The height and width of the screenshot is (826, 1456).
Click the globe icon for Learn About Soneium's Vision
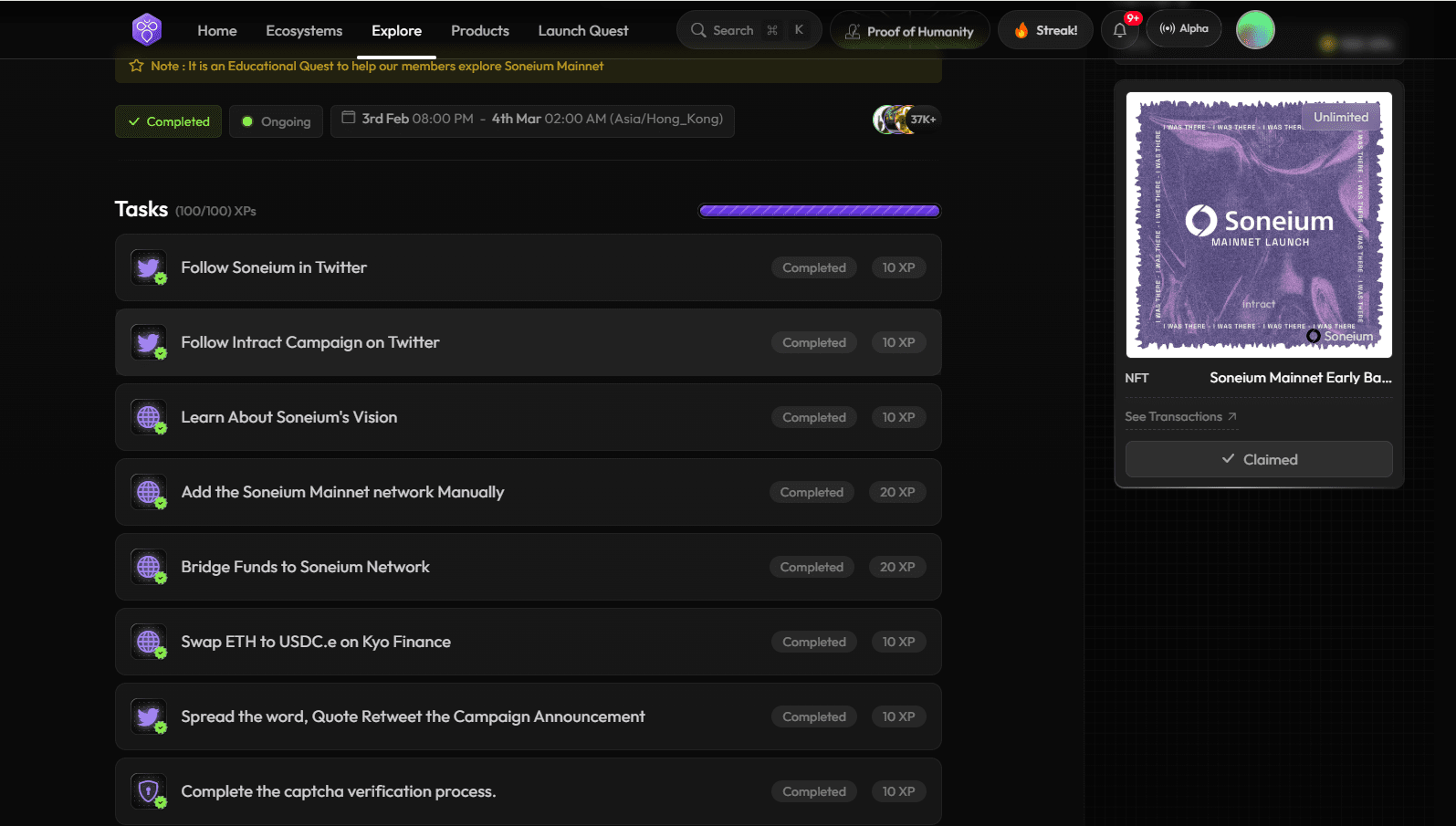[149, 417]
